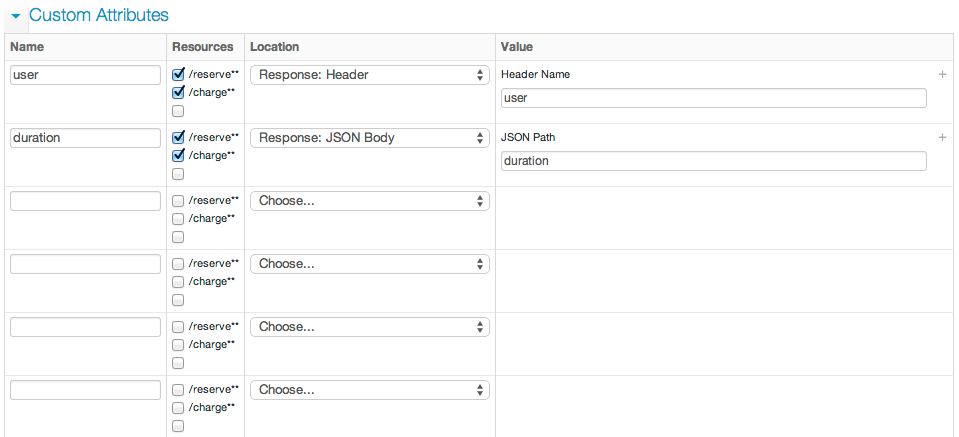Click the first empty Name field
The image size is (959, 437).
click(x=86, y=201)
